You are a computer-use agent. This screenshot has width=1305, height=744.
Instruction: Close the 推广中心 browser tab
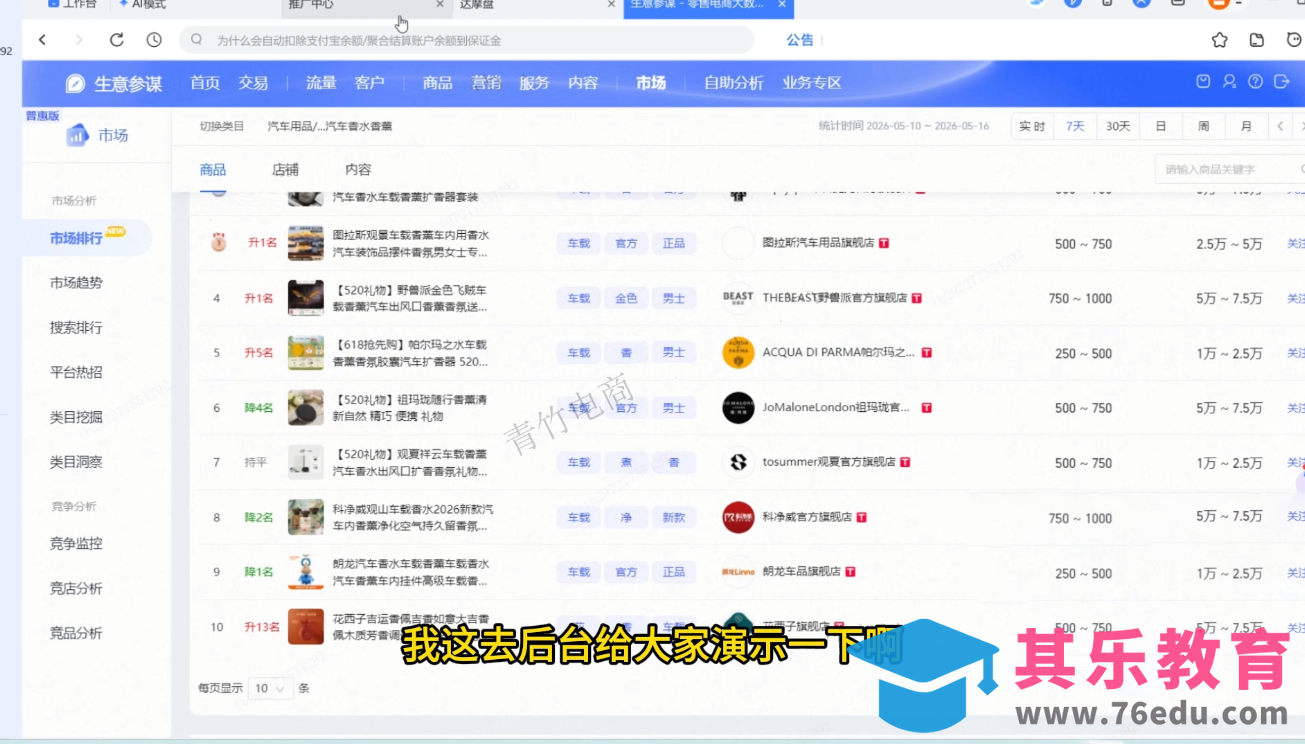point(440,5)
